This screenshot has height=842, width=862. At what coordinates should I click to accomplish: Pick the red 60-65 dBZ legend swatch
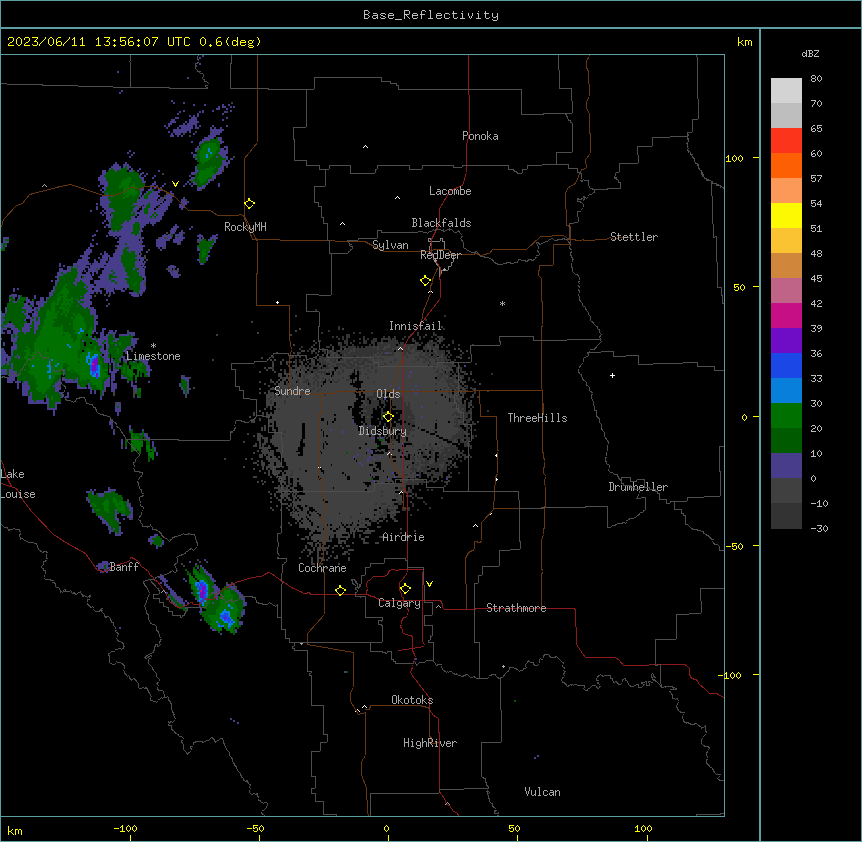click(x=786, y=141)
